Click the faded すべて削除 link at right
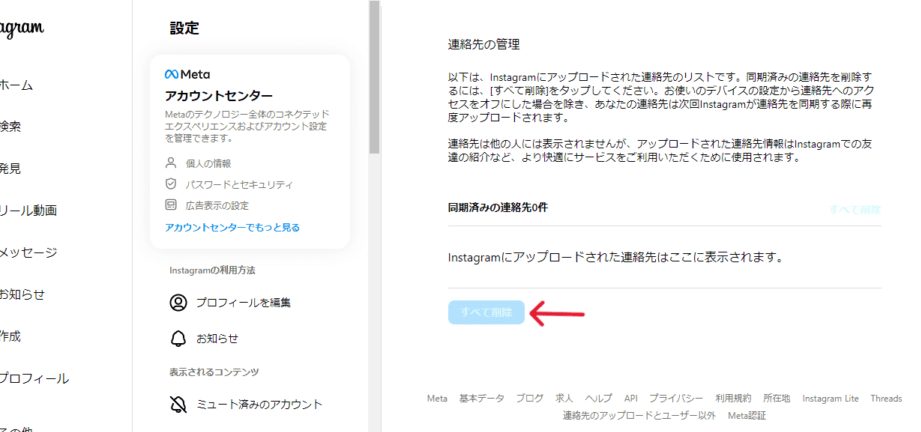This screenshot has width=921, height=432. pyautogui.click(x=855, y=210)
